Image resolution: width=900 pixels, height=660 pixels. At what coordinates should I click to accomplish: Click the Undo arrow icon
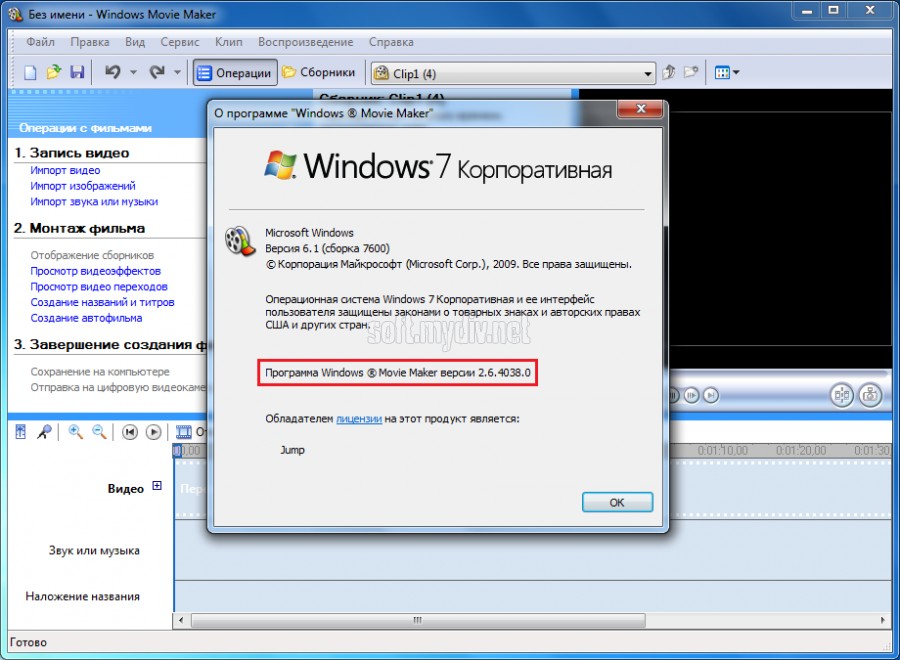(x=112, y=72)
